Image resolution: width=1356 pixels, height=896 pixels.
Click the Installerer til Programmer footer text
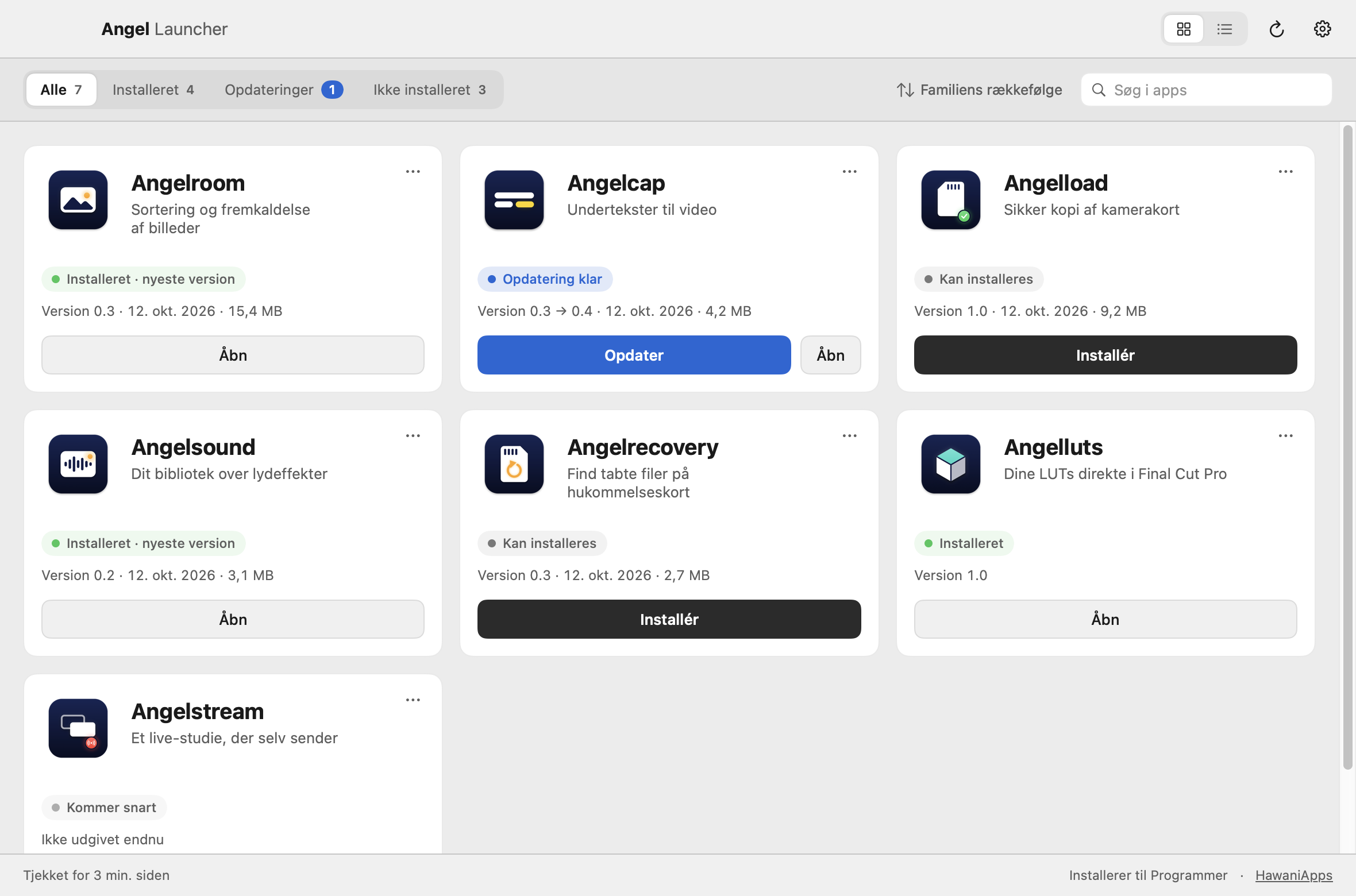tap(1148, 875)
